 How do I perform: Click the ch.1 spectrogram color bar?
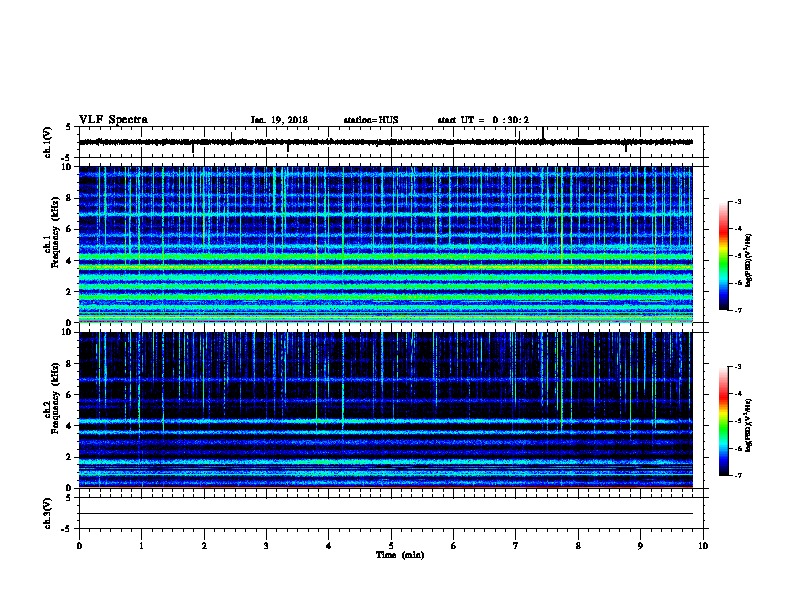pos(724,256)
